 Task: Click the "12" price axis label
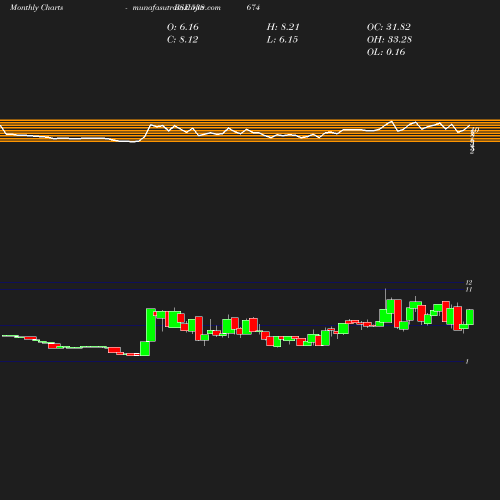(x=469, y=282)
